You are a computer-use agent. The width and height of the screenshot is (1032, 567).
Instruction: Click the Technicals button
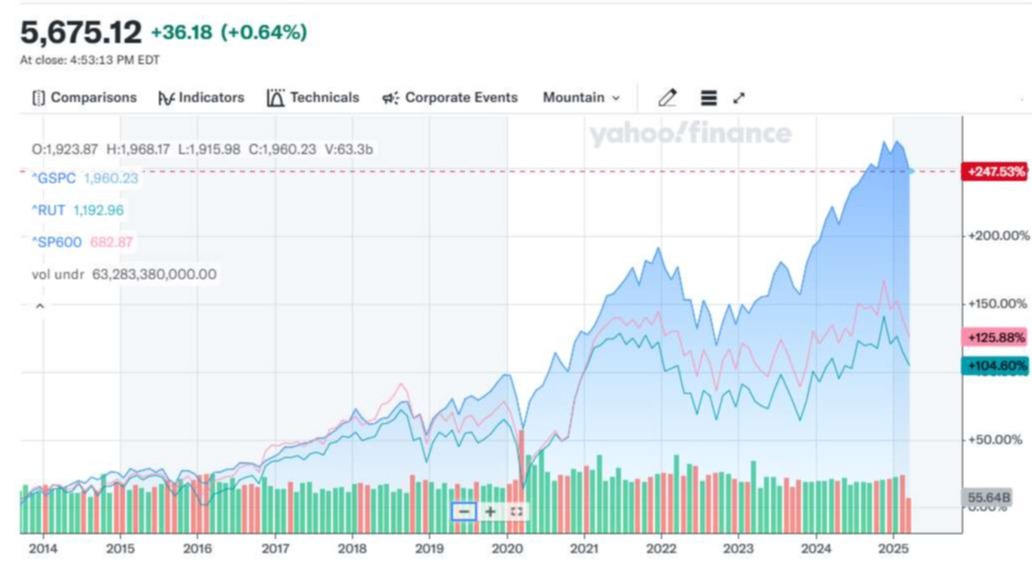point(313,98)
